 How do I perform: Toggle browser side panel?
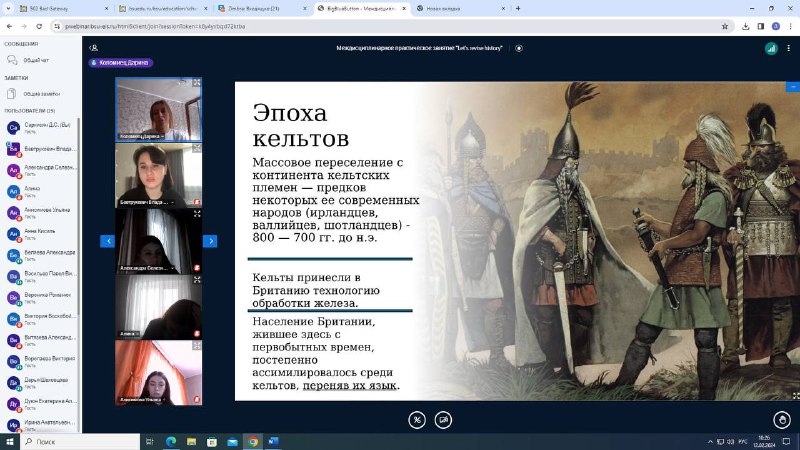click(761, 27)
